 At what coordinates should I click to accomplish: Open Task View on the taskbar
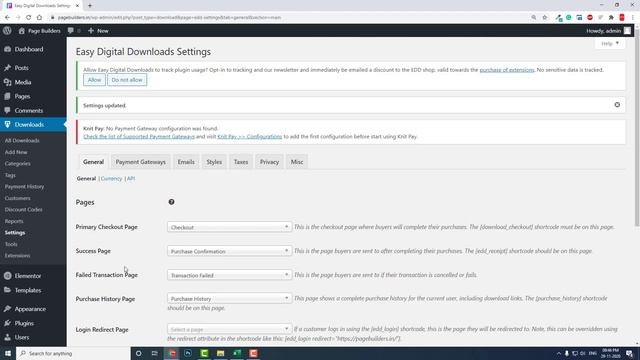pos(155,353)
